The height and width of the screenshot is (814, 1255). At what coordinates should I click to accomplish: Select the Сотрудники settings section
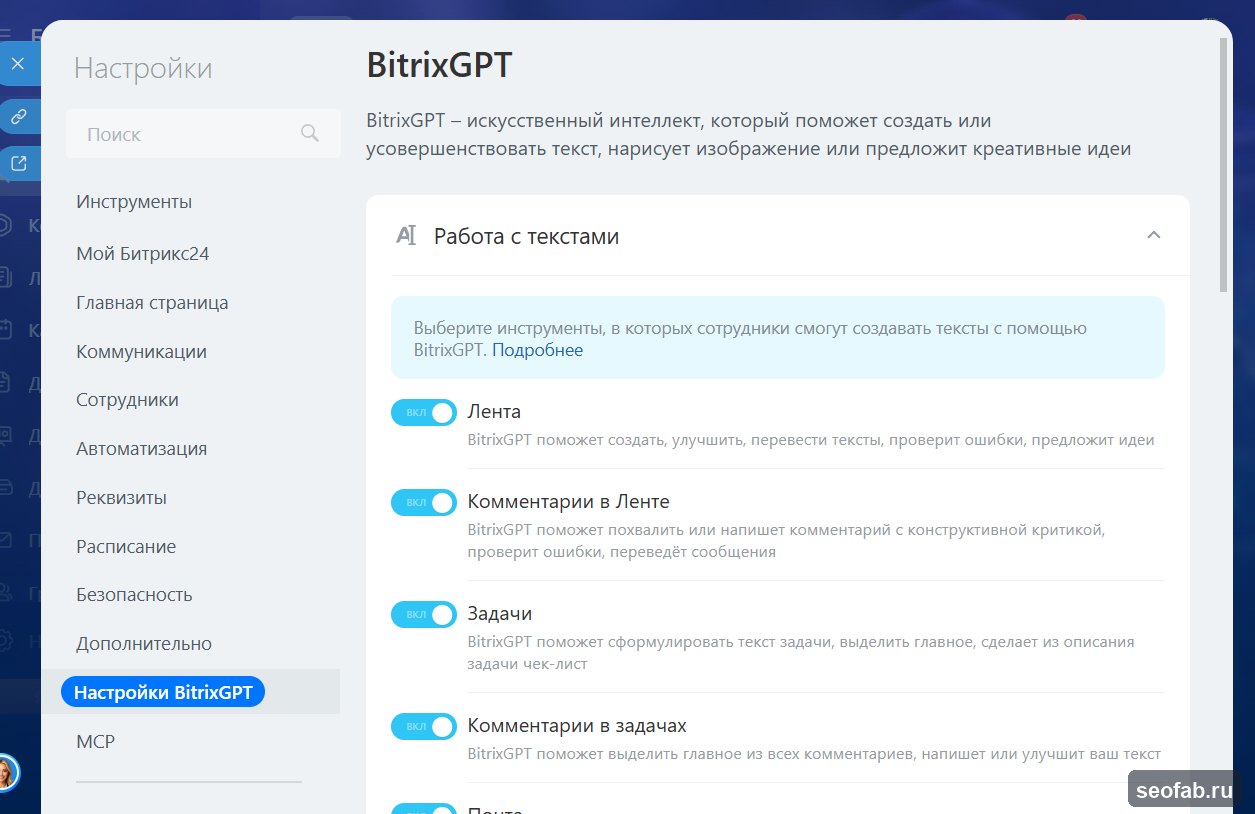127,400
